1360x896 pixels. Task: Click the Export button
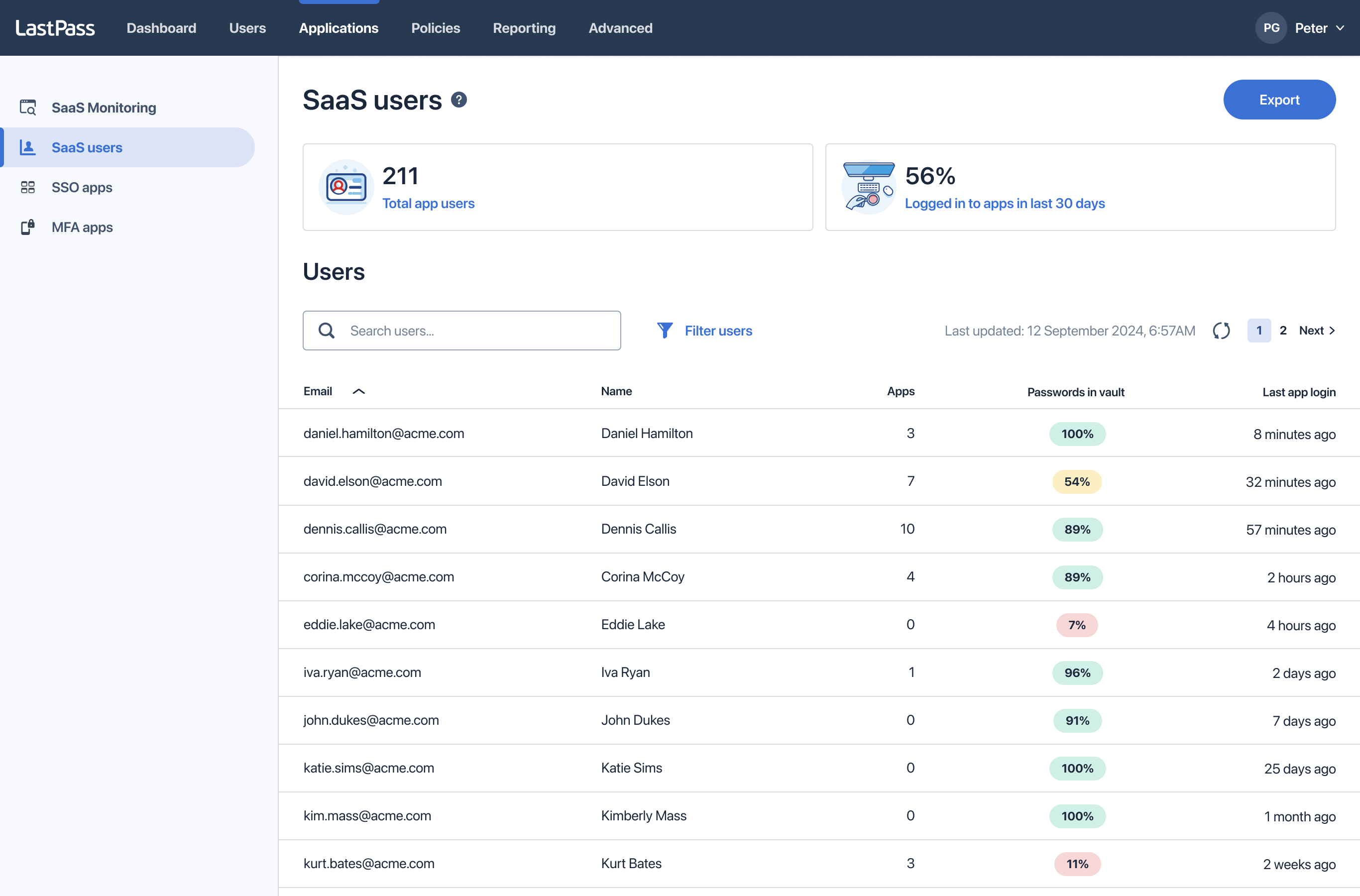1279,100
